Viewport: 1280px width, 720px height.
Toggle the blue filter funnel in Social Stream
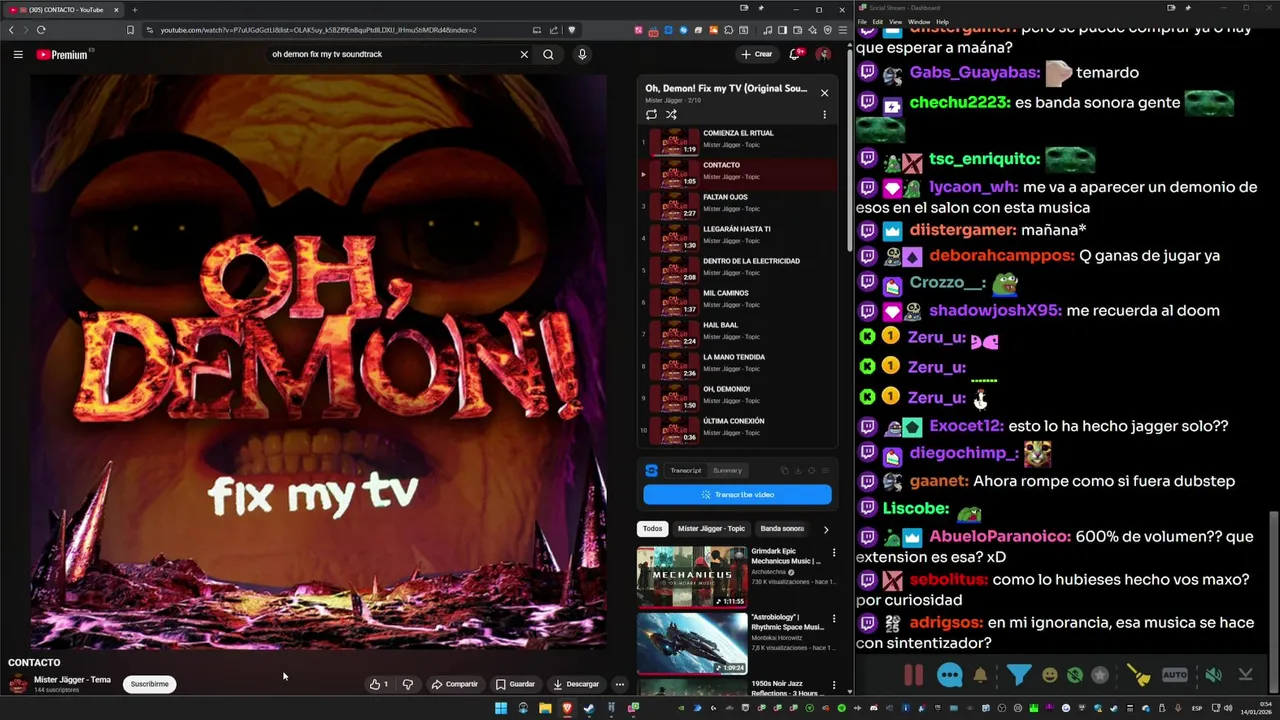[1019, 675]
